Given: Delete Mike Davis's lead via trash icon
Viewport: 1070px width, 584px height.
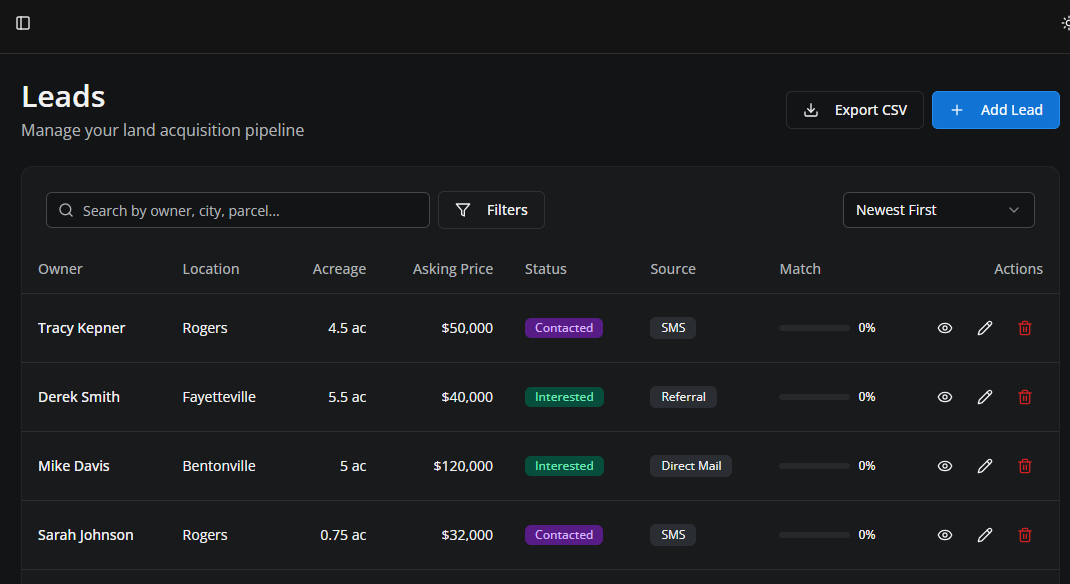Looking at the screenshot, I should pyautogui.click(x=1024, y=465).
